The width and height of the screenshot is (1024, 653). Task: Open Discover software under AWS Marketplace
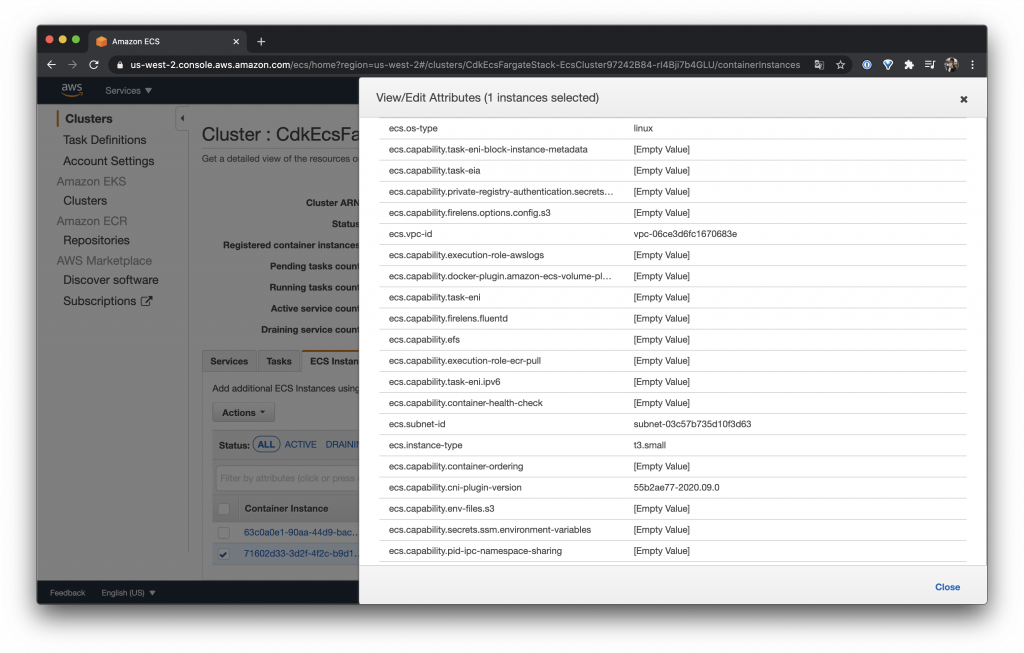click(x=110, y=279)
